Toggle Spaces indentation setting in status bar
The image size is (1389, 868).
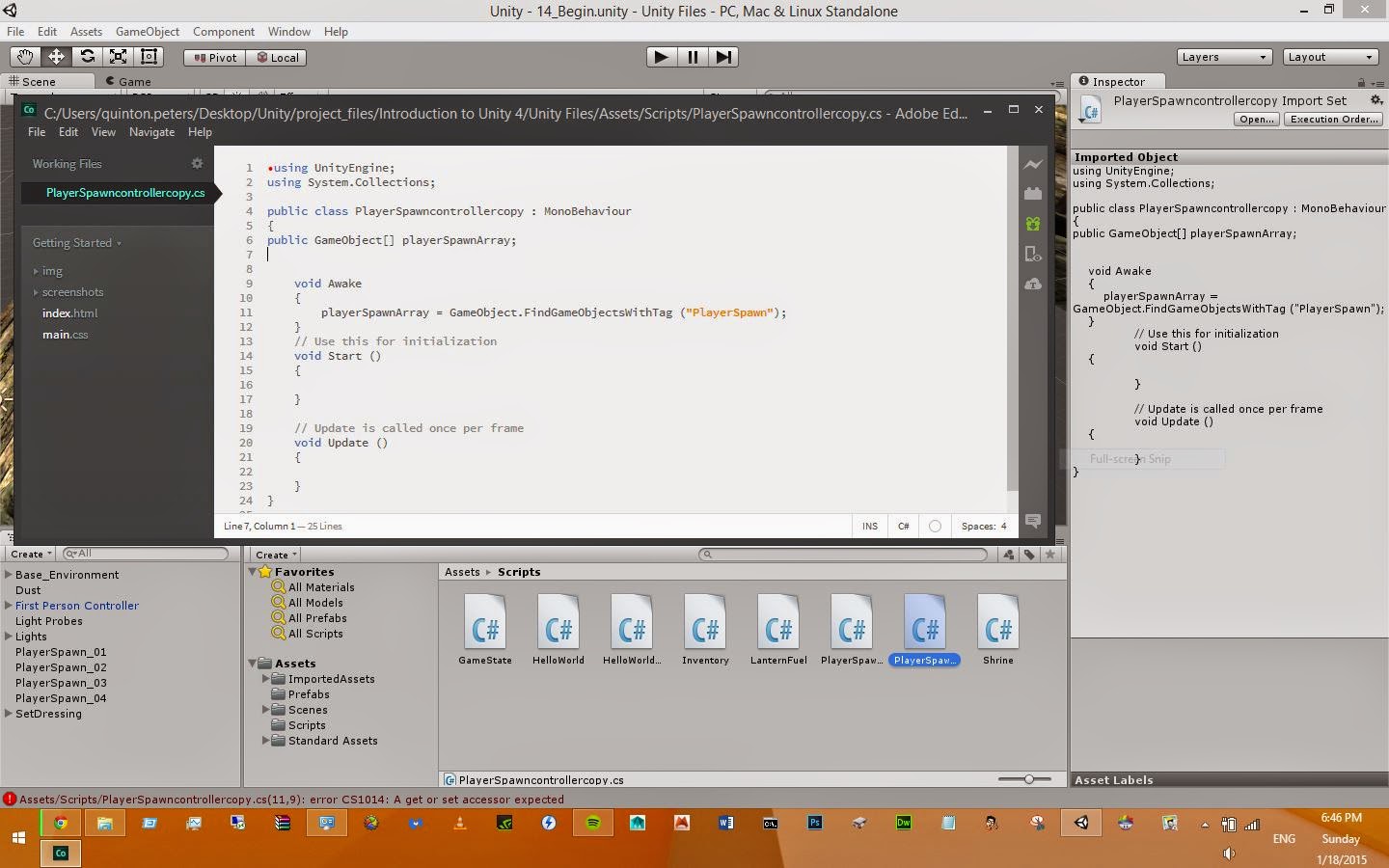(984, 526)
